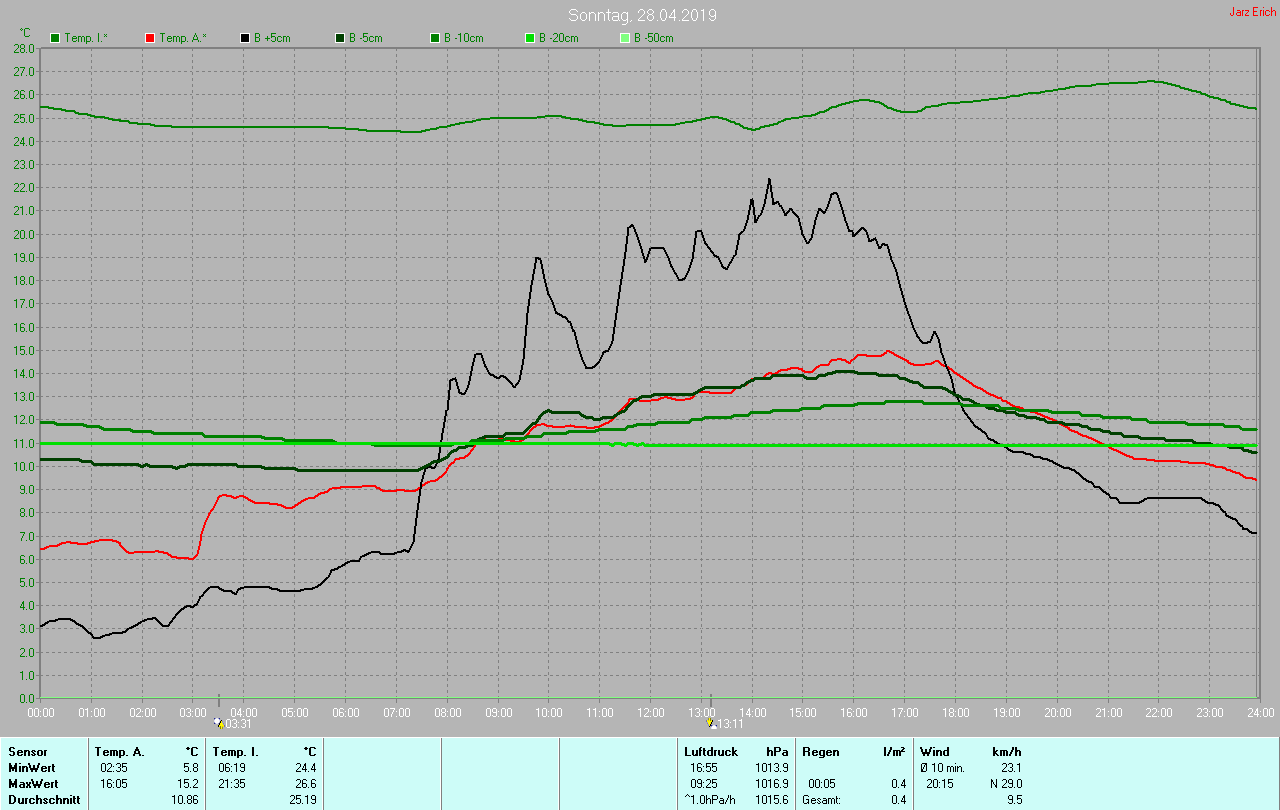Click the Temp. A. maximum time '16:05'

coord(113,784)
